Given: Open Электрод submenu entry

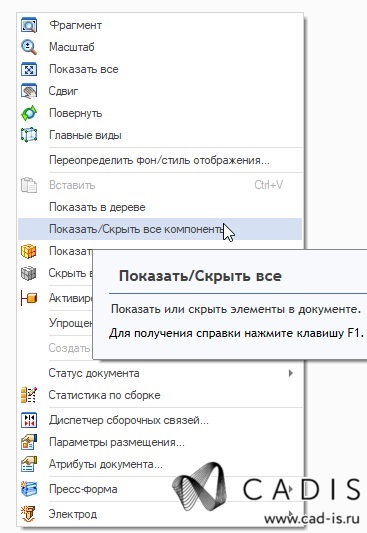Looking at the screenshot, I should 160,514.
